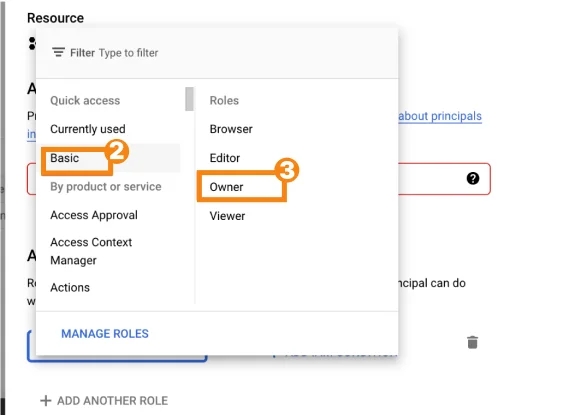
Task: Click the MANAGE ROLES link
Action: coord(105,334)
